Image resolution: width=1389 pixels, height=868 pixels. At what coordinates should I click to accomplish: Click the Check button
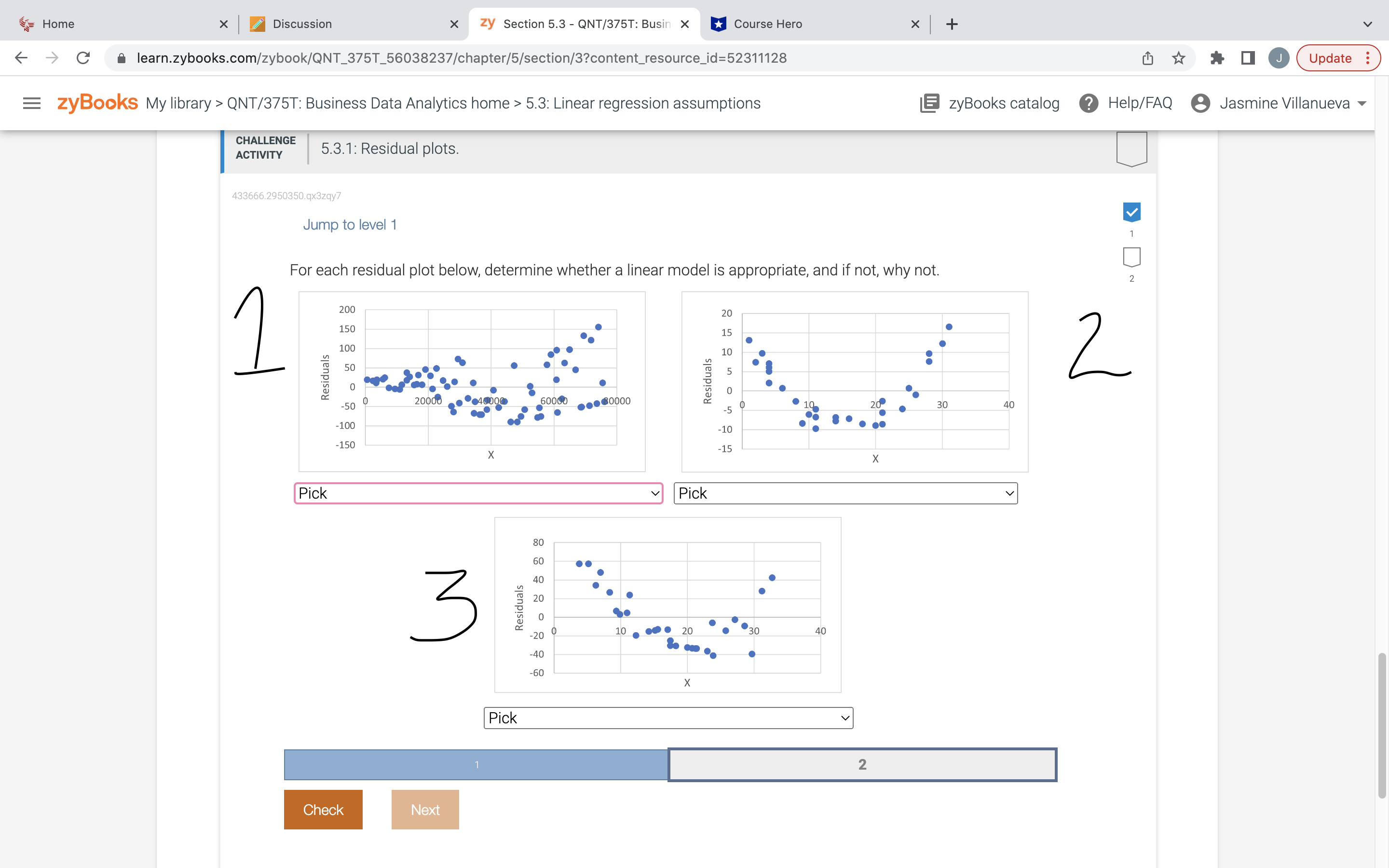[x=323, y=810]
